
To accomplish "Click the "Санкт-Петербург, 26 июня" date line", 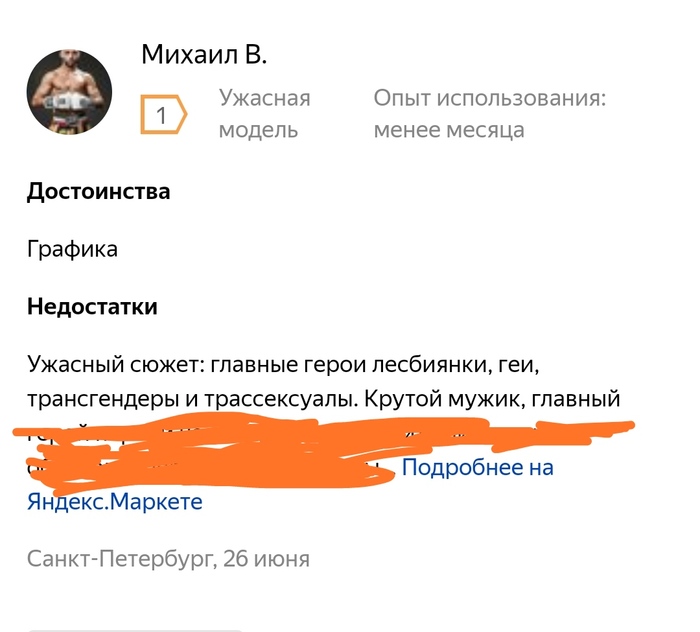I will click(168, 558).
